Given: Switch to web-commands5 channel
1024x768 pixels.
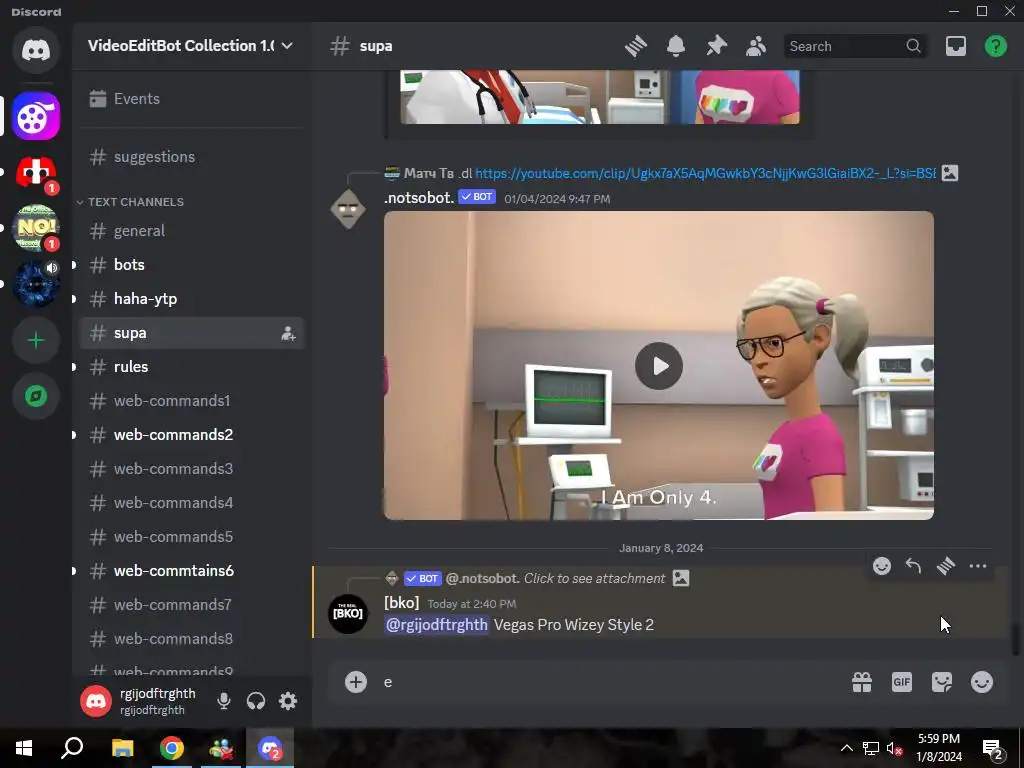Looking at the screenshot, I should 191,536.
